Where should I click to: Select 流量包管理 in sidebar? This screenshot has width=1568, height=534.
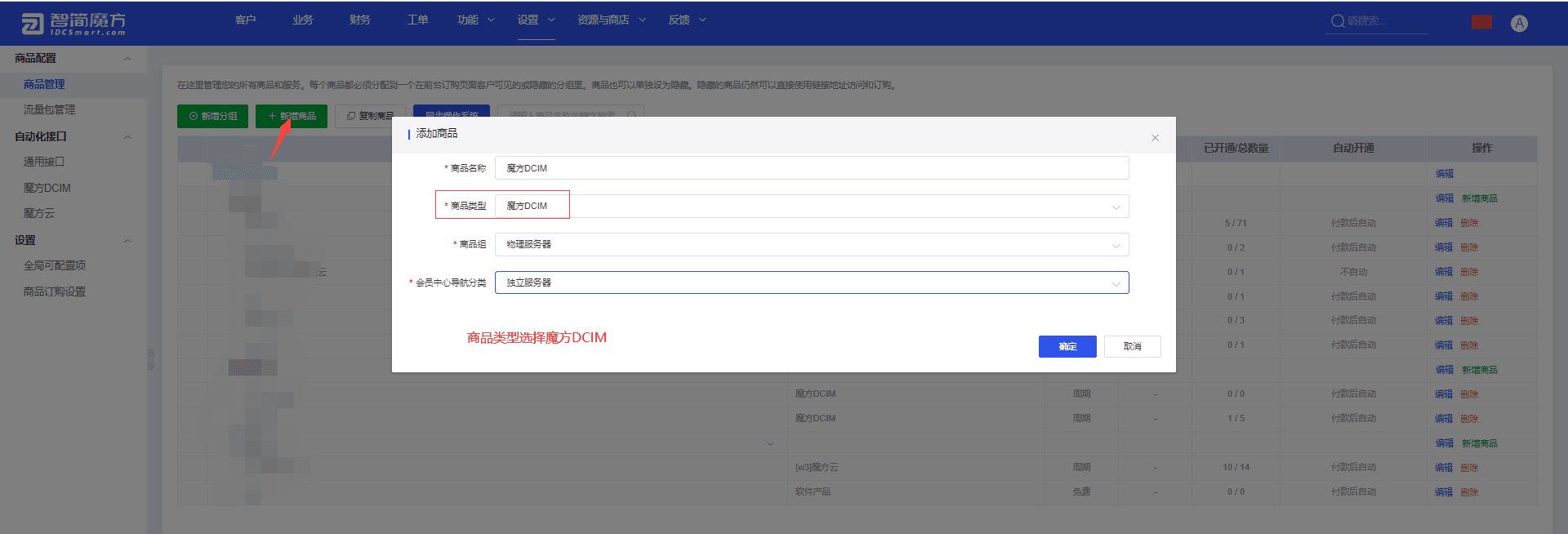[49, 109]
